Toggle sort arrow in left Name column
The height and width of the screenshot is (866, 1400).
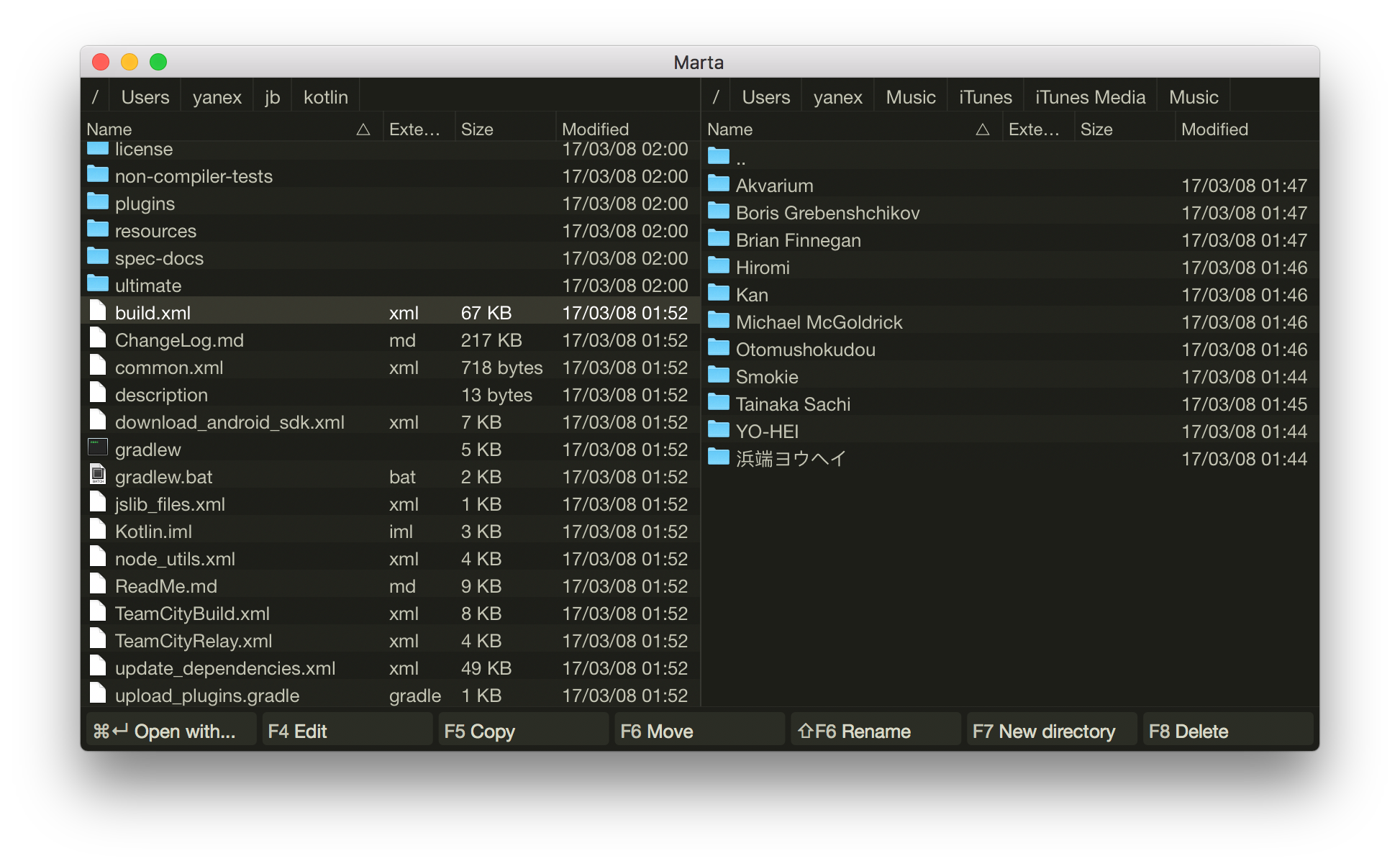pyautogui.click(x=363, y=129)
